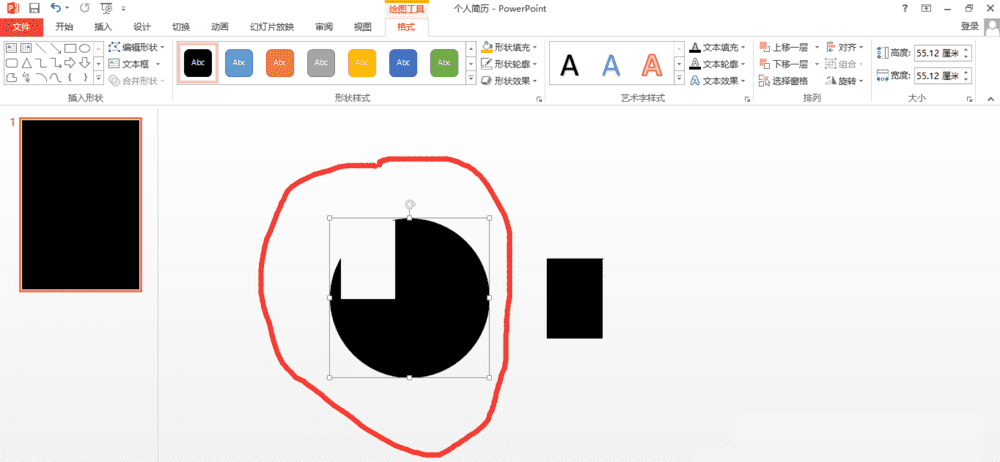Choose the right block arrow shape
This screenshot has height=462, width=1000.
coord(70,63)
